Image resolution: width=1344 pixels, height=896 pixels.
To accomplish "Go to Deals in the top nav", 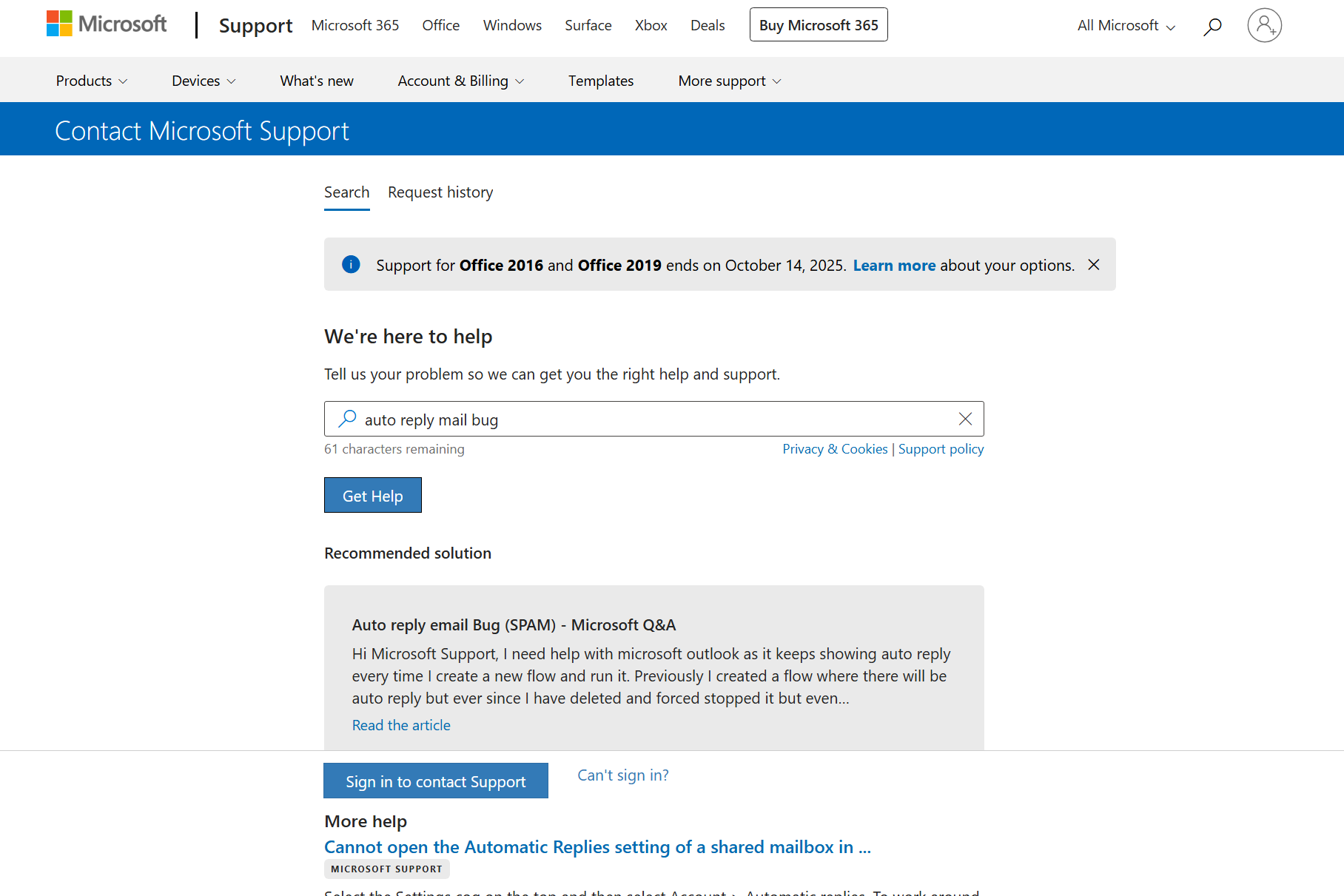I will pyautogui.click(x=708, y=25).
